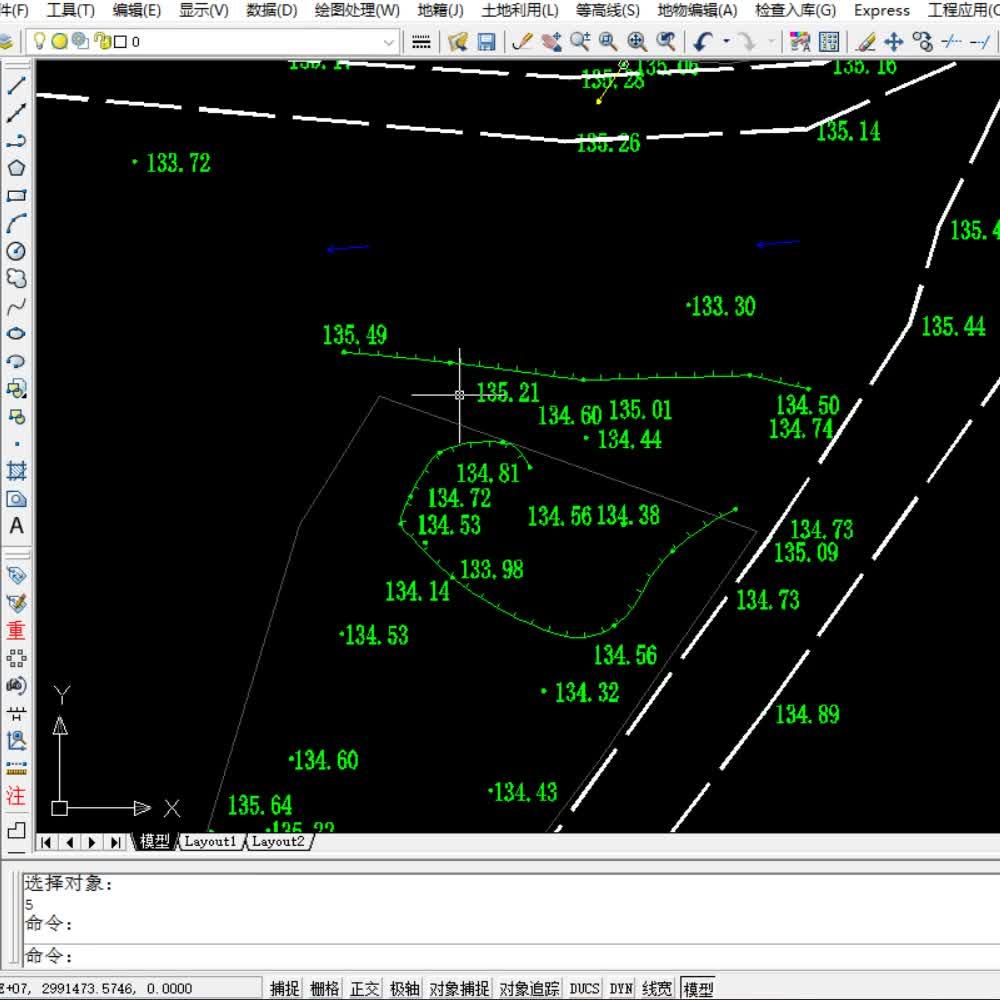Pick the Circle tool
Image resolution: width=1000 pixels, height=1000 pixels.
(x=16, y=251)
